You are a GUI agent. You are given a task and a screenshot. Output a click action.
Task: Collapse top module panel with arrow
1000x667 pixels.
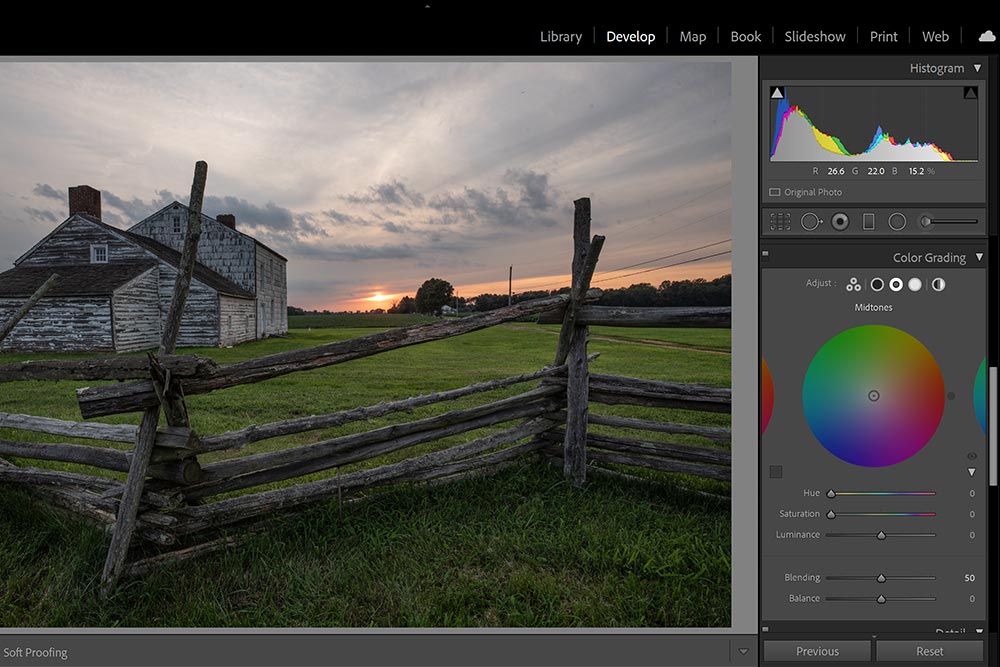point(427,6)
